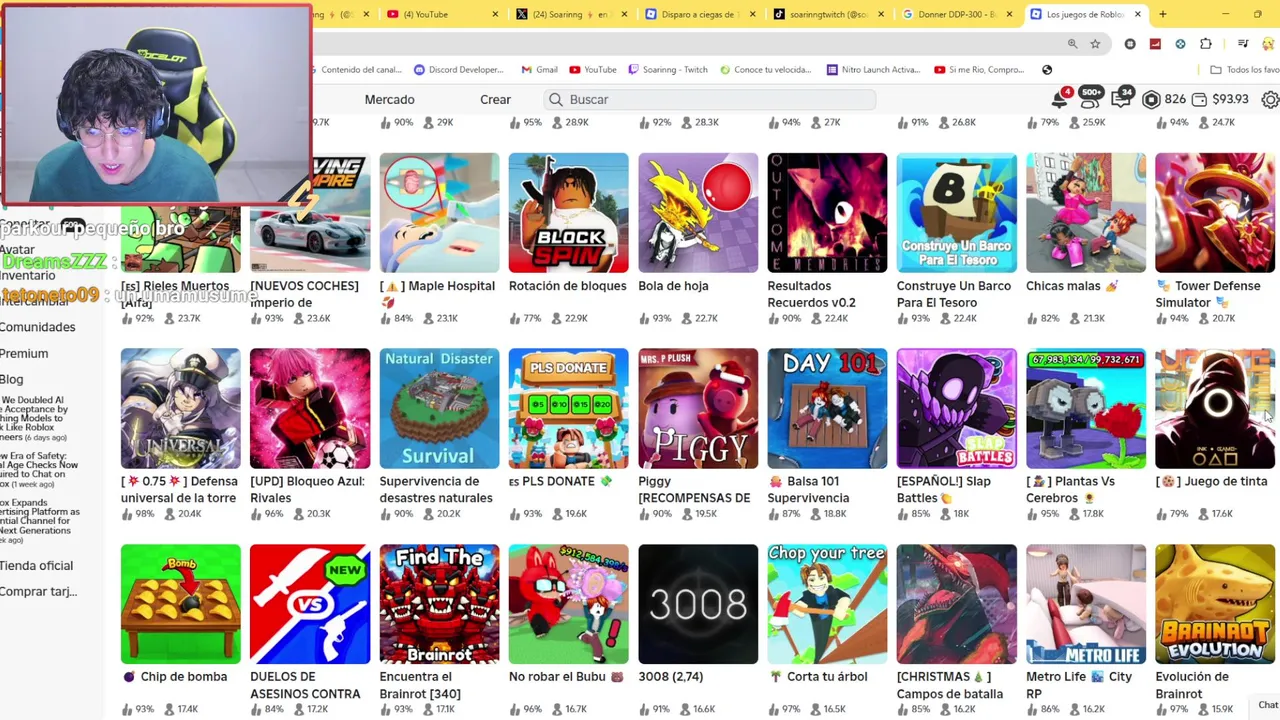This screenshot has height=720, width=1280.
Task: Open the Piggy game thumbnail
Action: 698,408
